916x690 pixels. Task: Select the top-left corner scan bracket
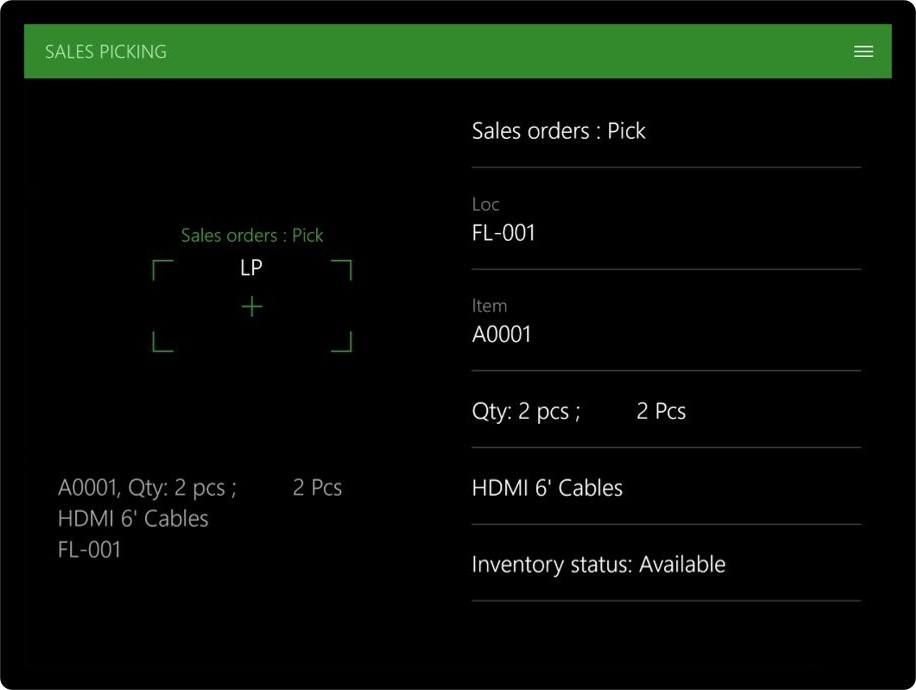point(163,266)
